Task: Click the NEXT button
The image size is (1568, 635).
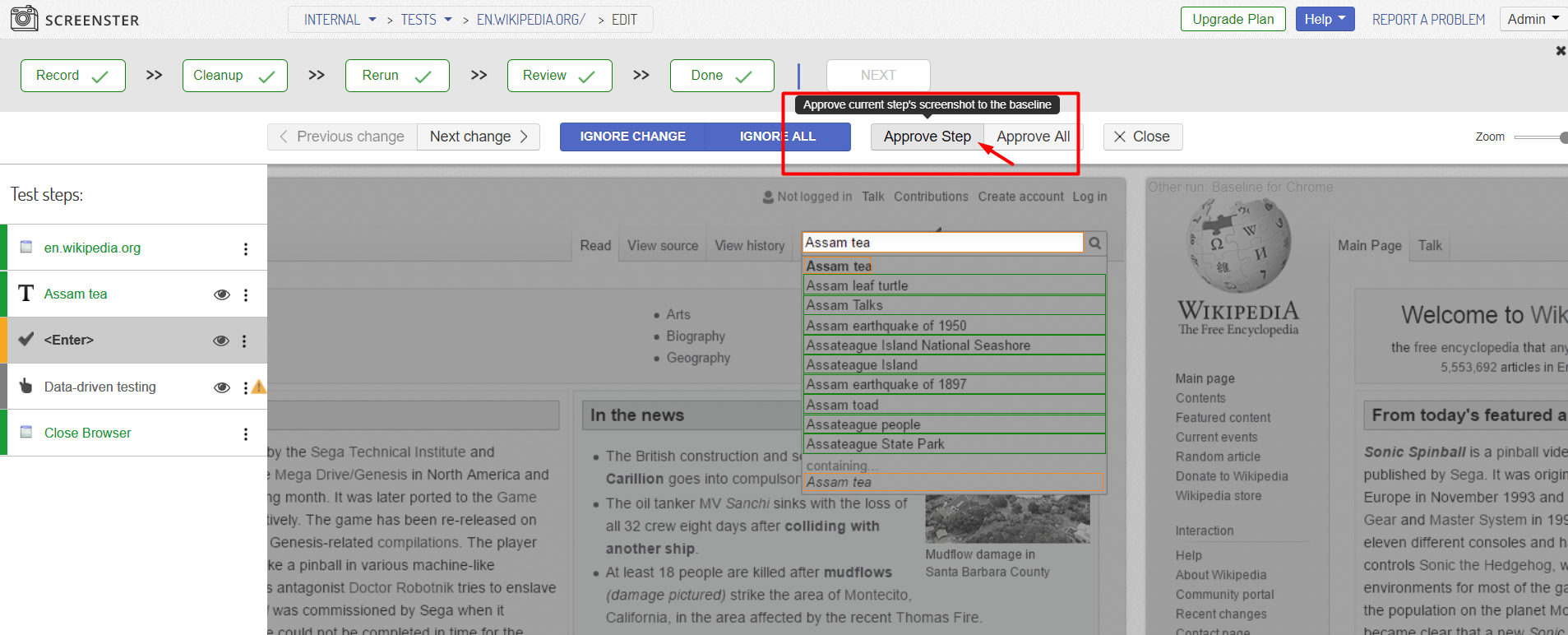Action: click(x=878, y=76)
